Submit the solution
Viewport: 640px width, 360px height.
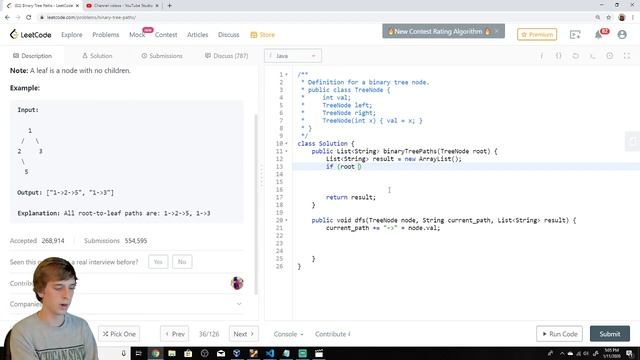pos(610,334)
